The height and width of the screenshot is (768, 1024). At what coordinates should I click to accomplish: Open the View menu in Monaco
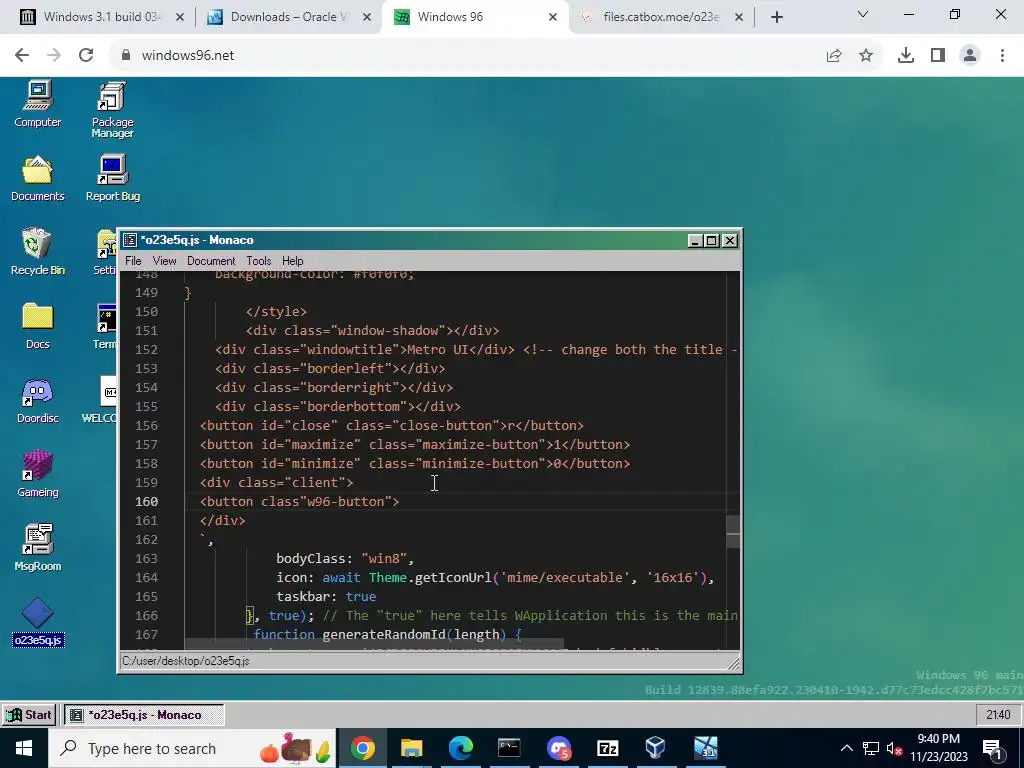click(x=165, y=261)
